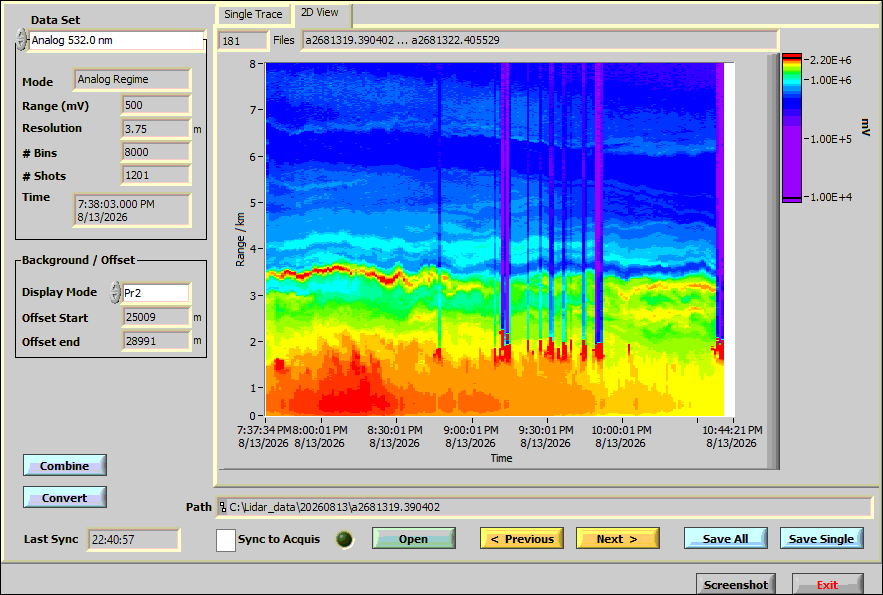883x595 pixels.
Task: Click the # Shots field showing 1201
Action: 156,176
